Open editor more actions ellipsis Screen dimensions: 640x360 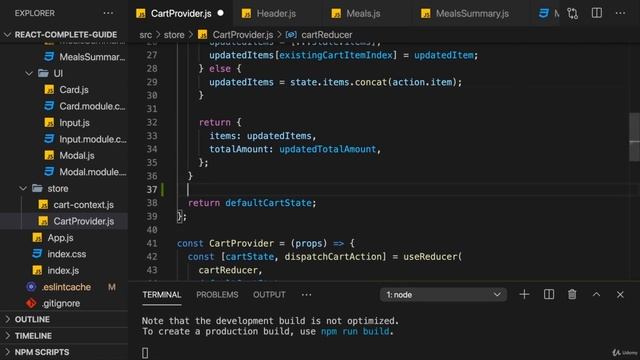620,13
